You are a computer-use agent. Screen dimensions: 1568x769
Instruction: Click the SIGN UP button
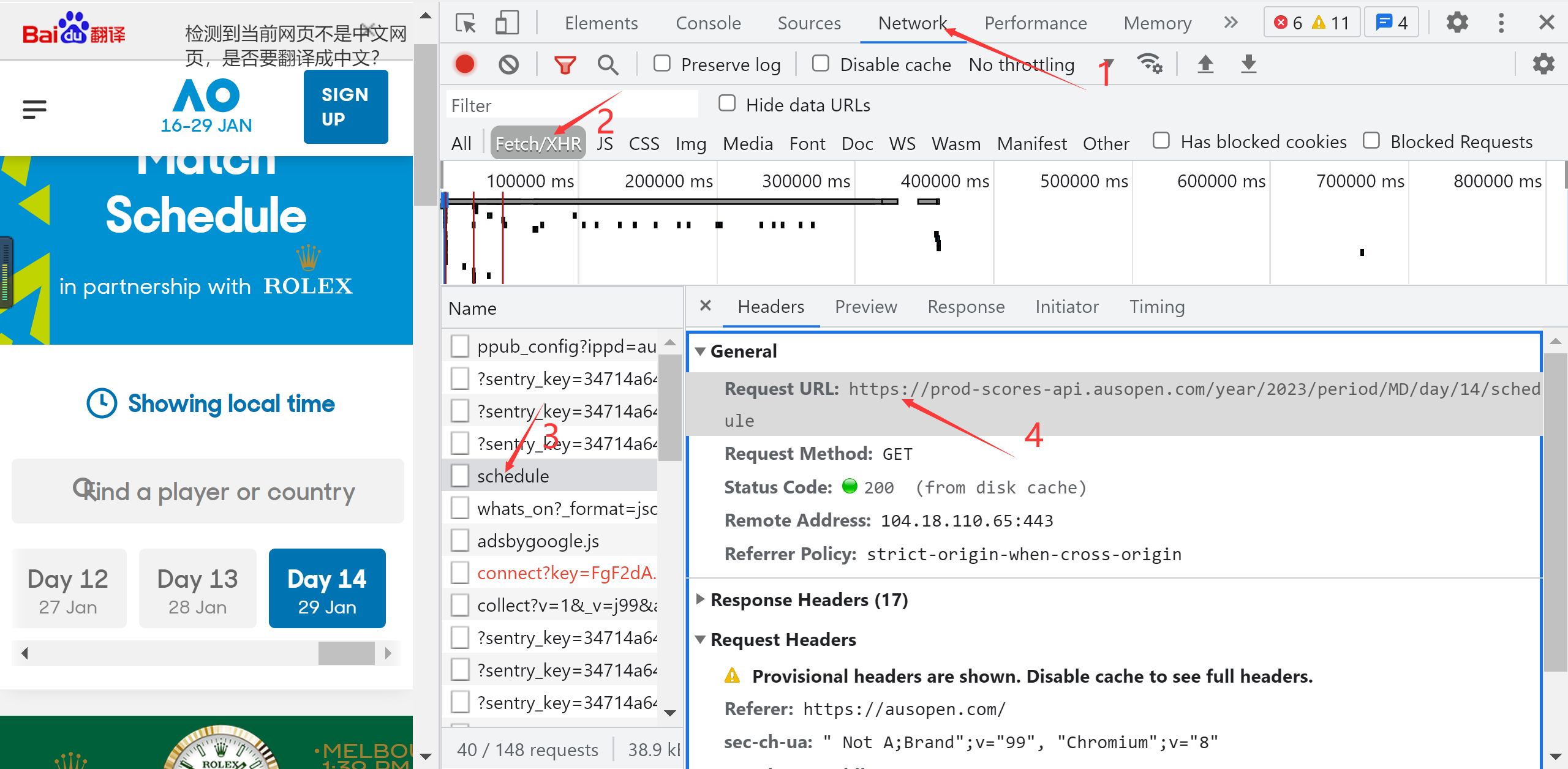click(345, 107)
